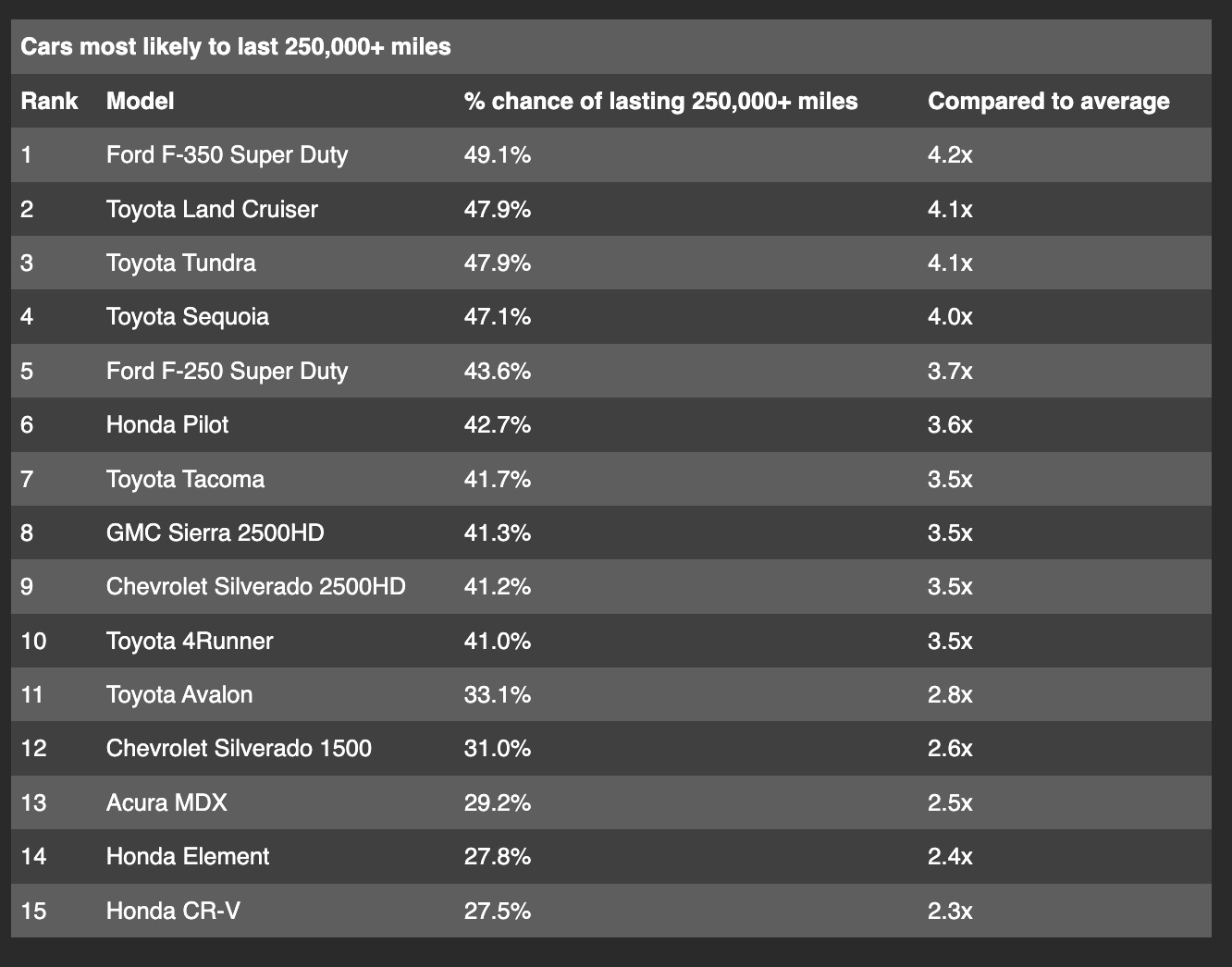Click the Honda Pilot model cell
The width and height of the screenshot is (1232, 967).
coord(167,425)
